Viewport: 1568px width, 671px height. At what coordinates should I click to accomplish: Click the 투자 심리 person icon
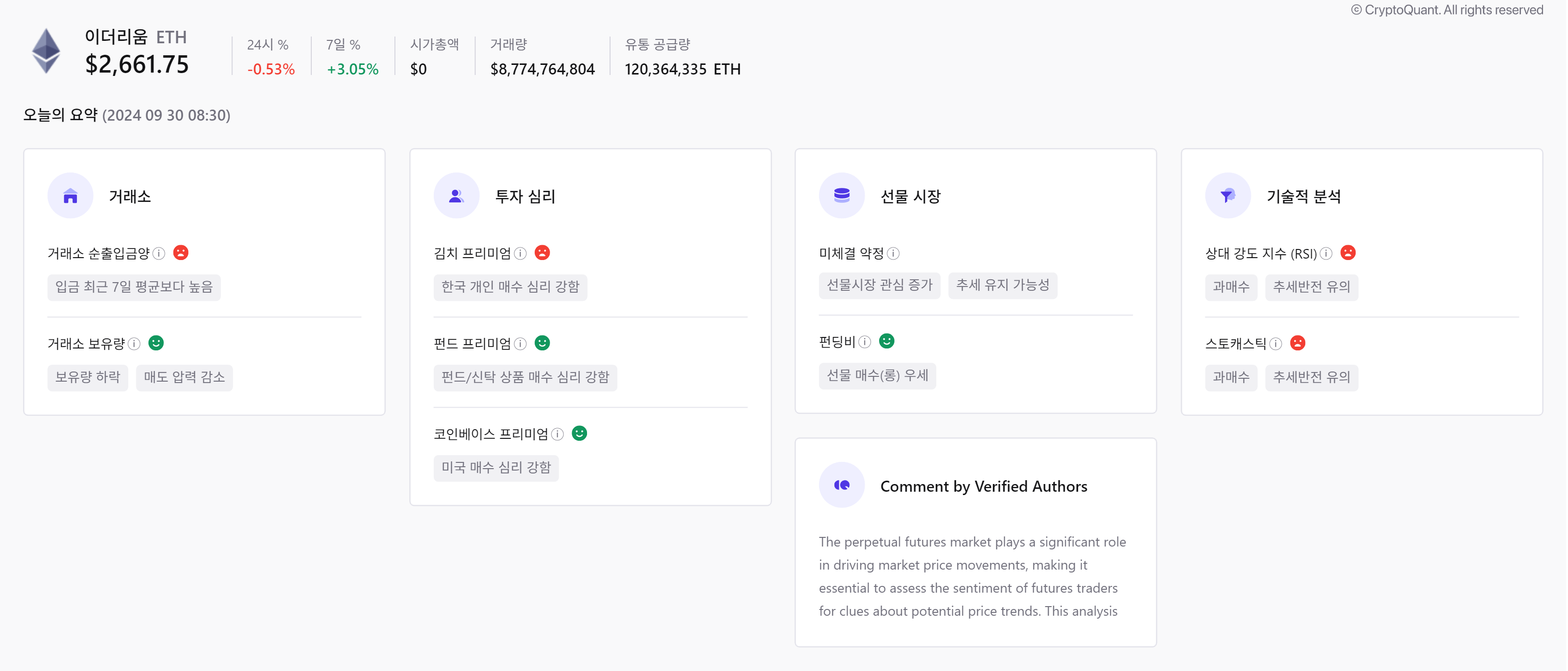point(456,196)
